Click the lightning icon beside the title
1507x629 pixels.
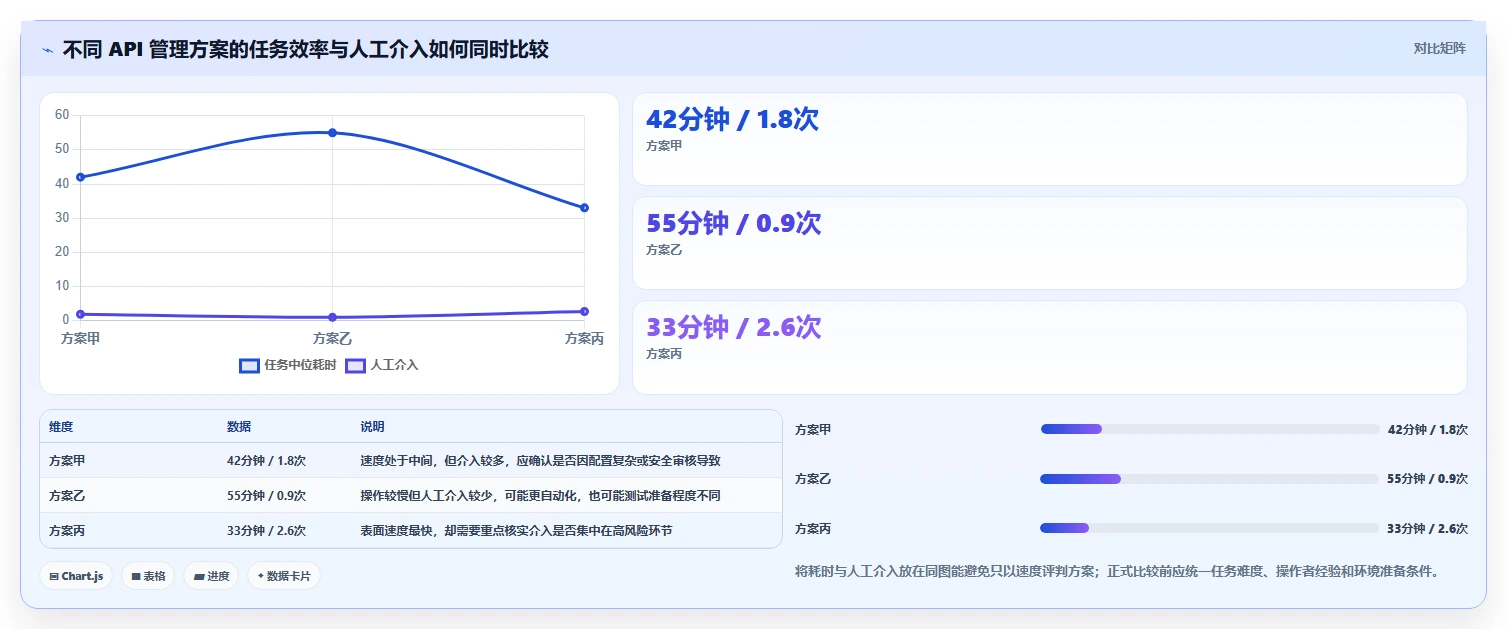click(x=47, y=50)
